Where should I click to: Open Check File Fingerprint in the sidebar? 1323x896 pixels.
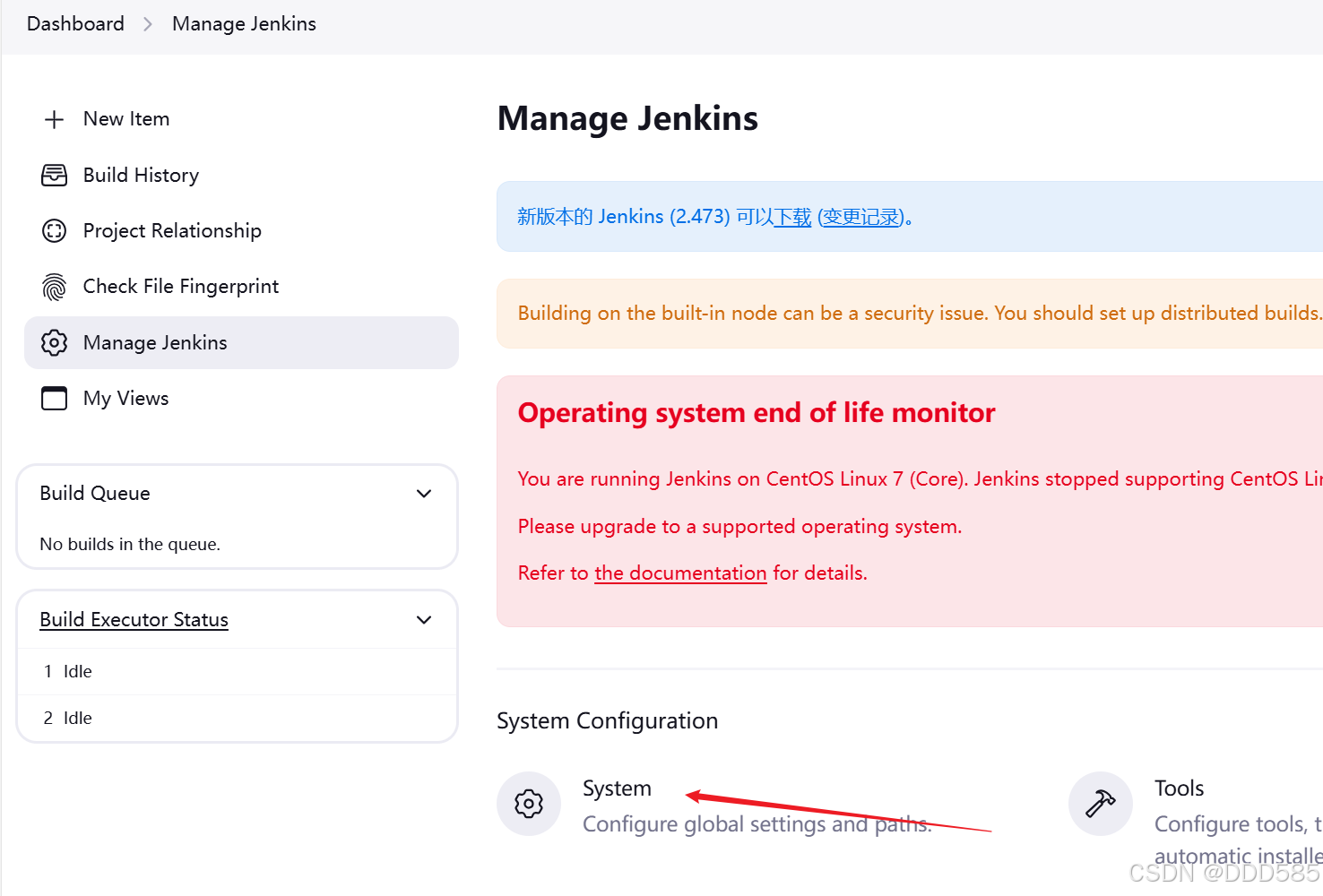[181, 287]
